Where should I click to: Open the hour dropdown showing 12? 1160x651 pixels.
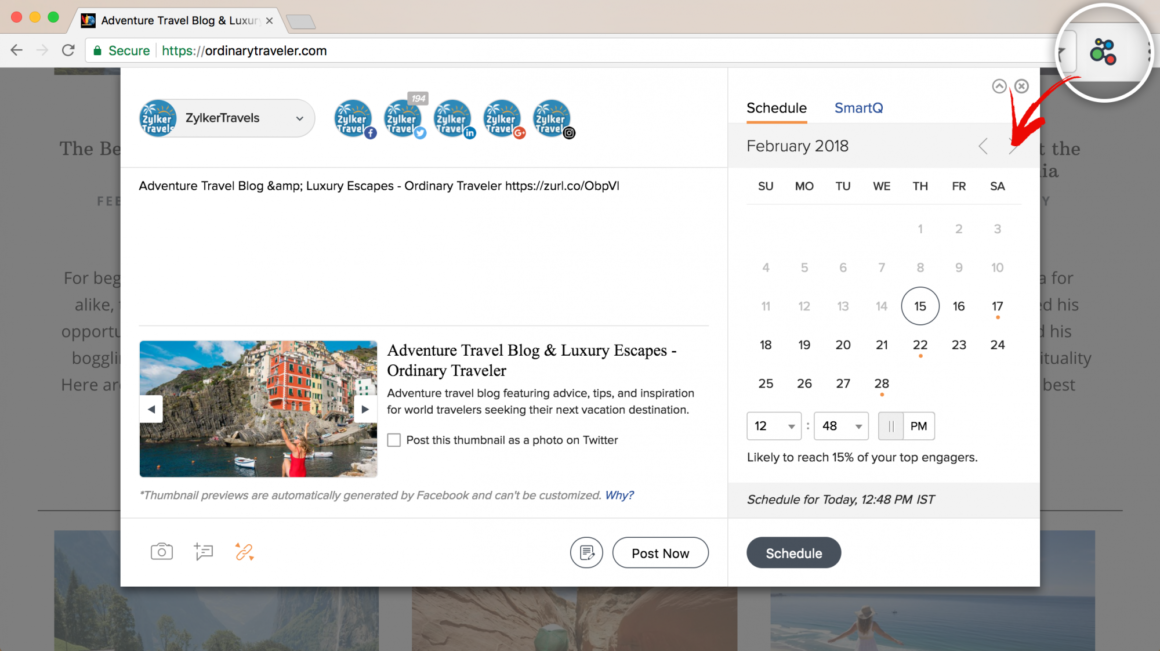pos(773,426)
